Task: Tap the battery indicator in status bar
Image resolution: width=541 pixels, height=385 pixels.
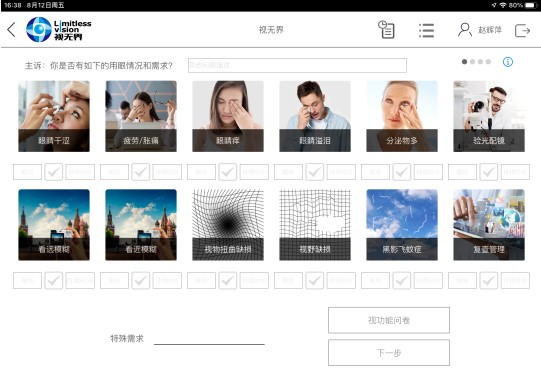Action: [530, 5]
